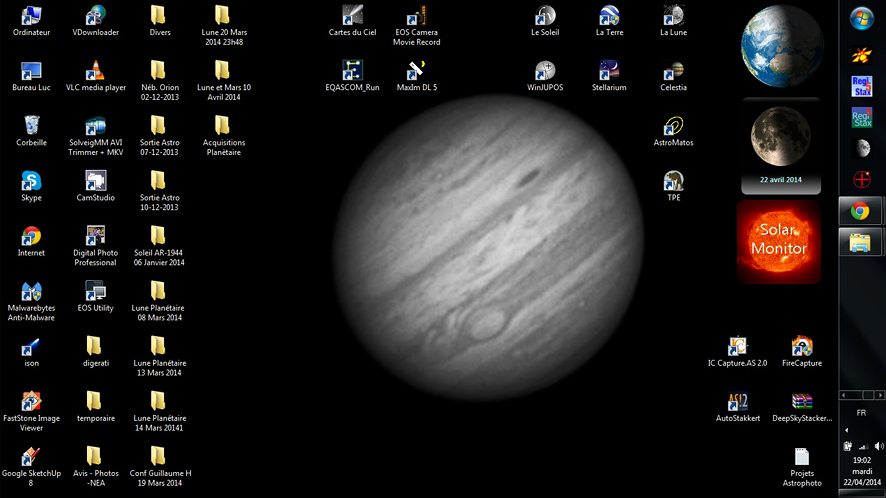Image resolution: width=886 pixels, height=498 pixels.
Task: Open EQASCOM_Run shortcut
Action: point(353,76)
